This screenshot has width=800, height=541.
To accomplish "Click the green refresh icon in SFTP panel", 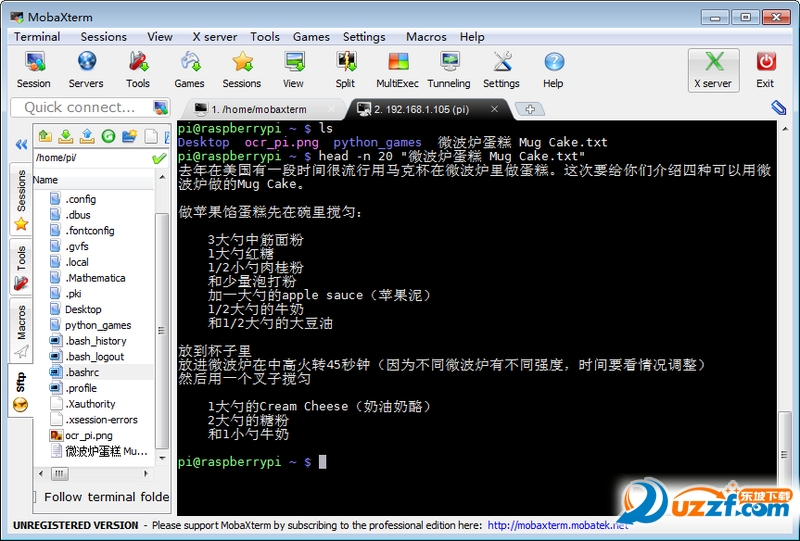I will [108, 136].
